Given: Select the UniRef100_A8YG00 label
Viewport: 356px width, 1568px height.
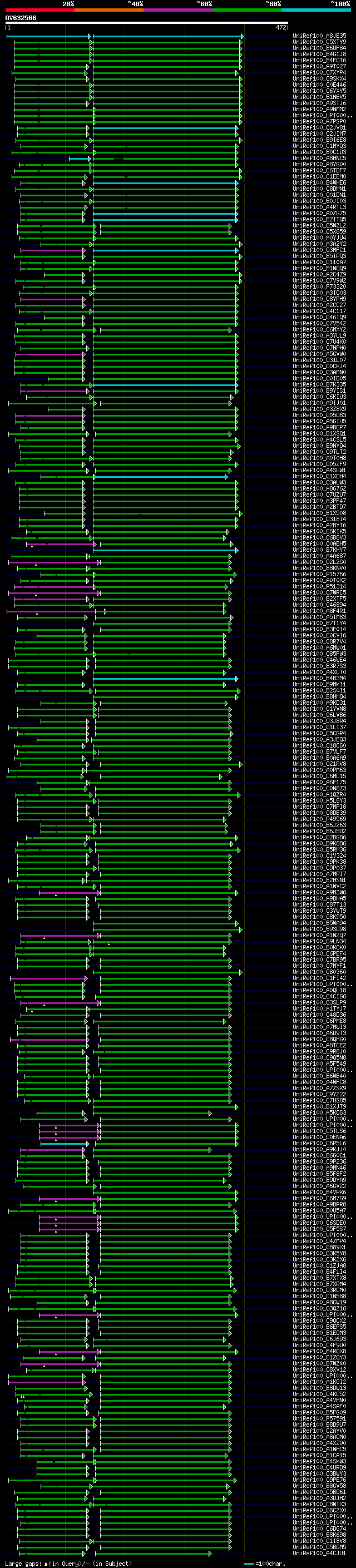Looking at the screenshot, I should [319, 164].
